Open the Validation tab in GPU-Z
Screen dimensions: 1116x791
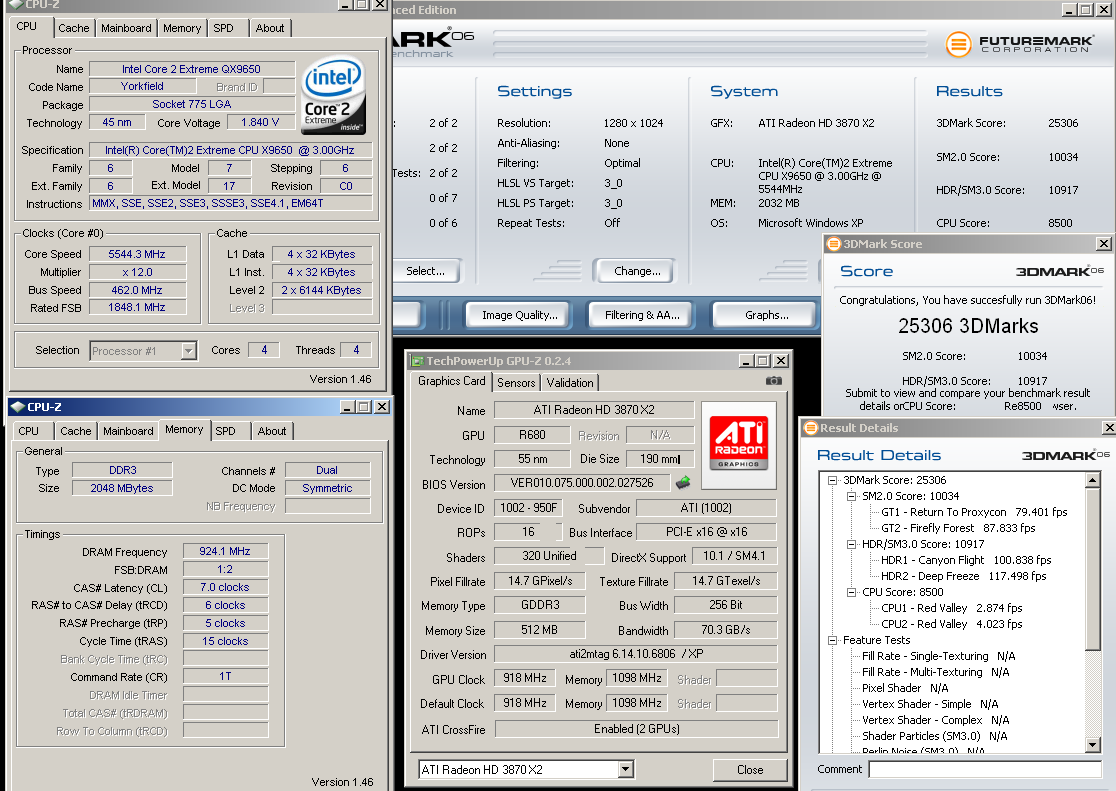(x=570, y=383)
